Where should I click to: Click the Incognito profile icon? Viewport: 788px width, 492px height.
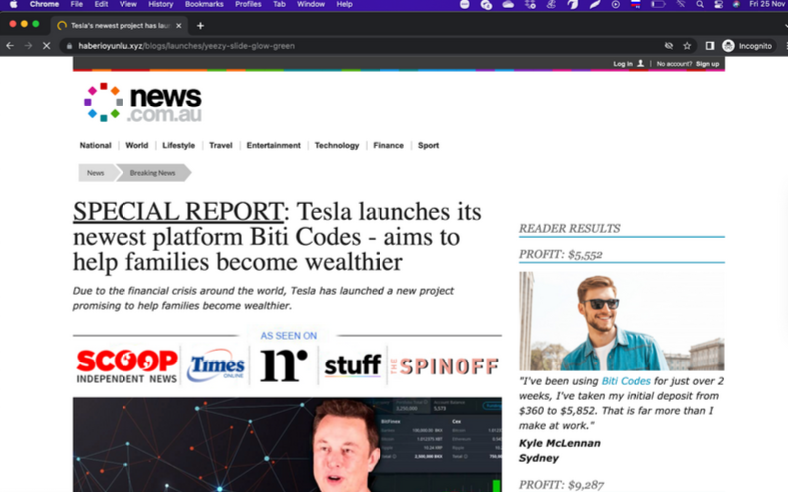[x=728, y=46]
